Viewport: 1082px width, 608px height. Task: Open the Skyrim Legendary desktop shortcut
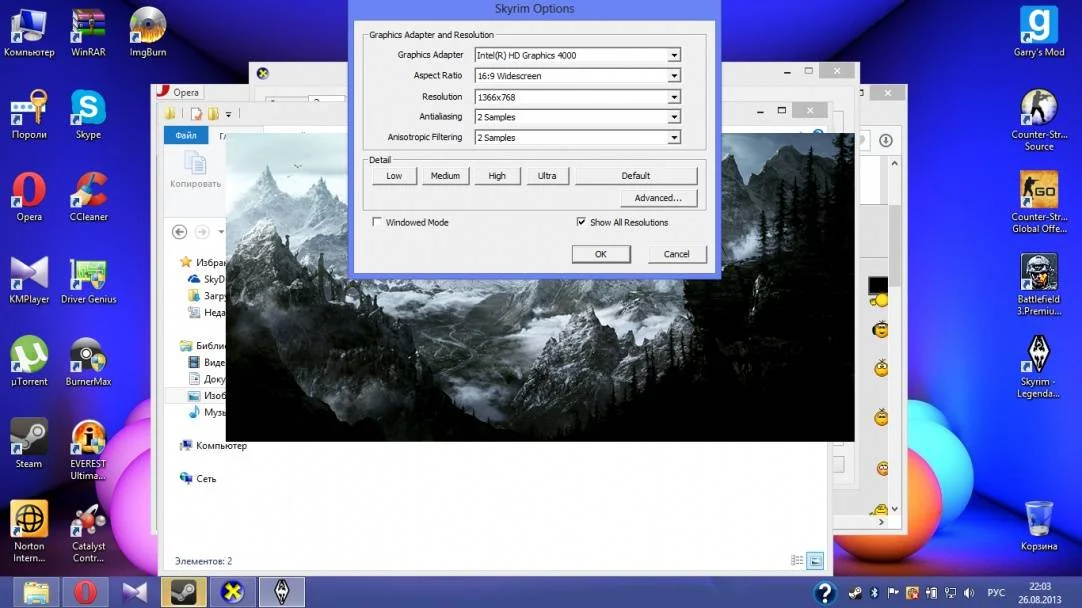[x=1039, y=366]
